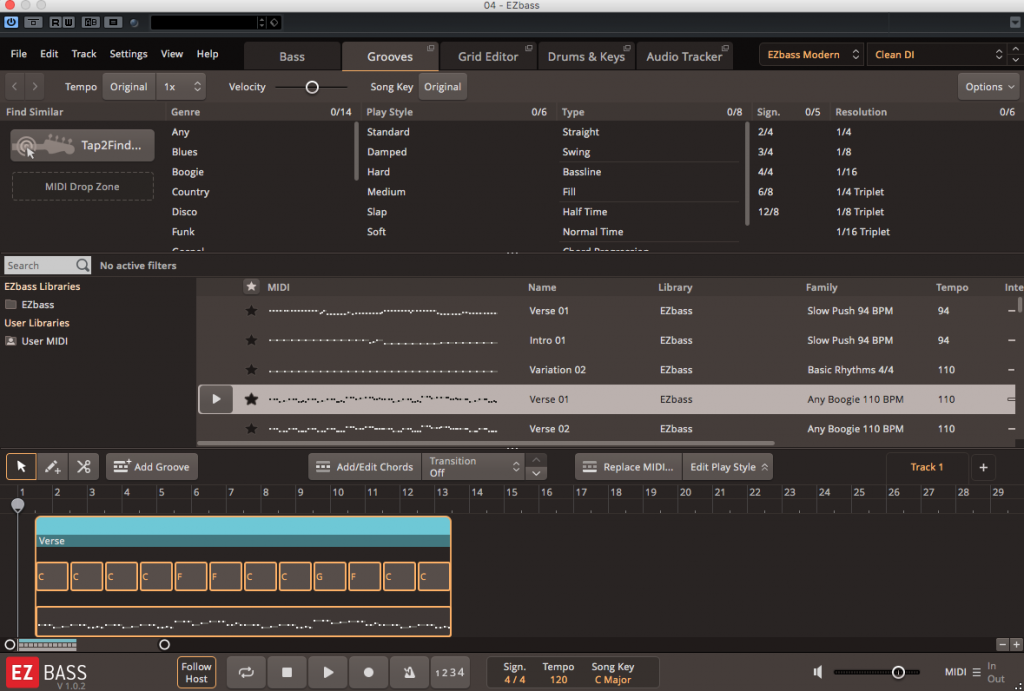Toggle the metronome

(x=409, y=672)
